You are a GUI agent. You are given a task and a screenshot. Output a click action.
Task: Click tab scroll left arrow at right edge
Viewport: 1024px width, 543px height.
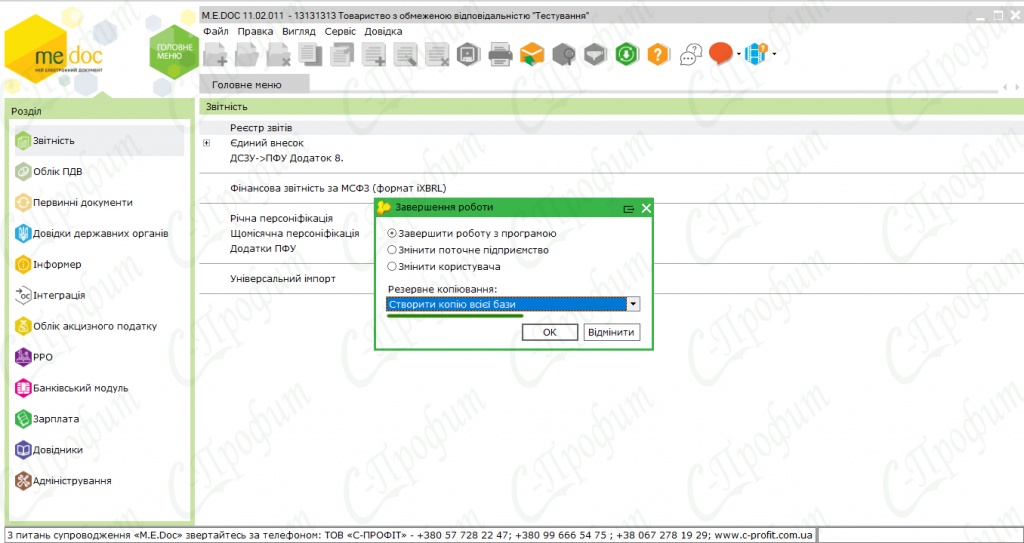click(1005, 87)
